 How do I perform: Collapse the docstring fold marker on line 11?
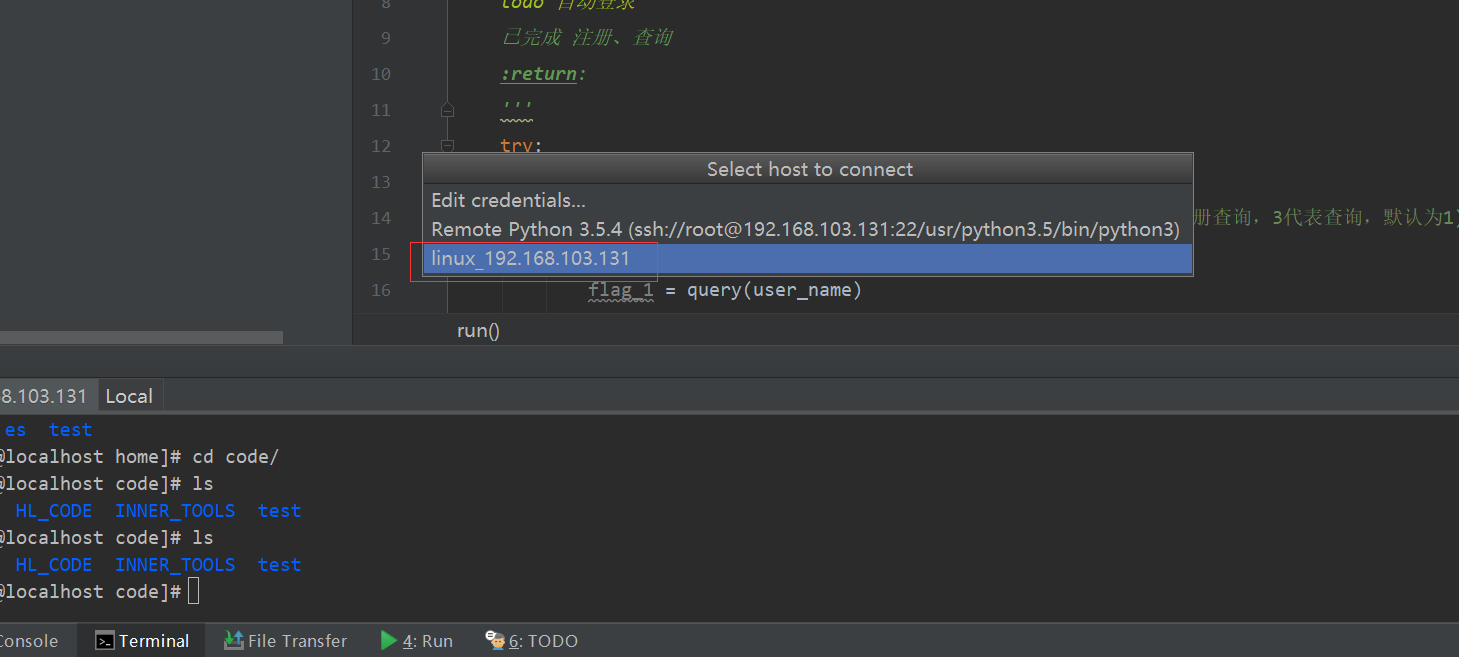(447, 109)
